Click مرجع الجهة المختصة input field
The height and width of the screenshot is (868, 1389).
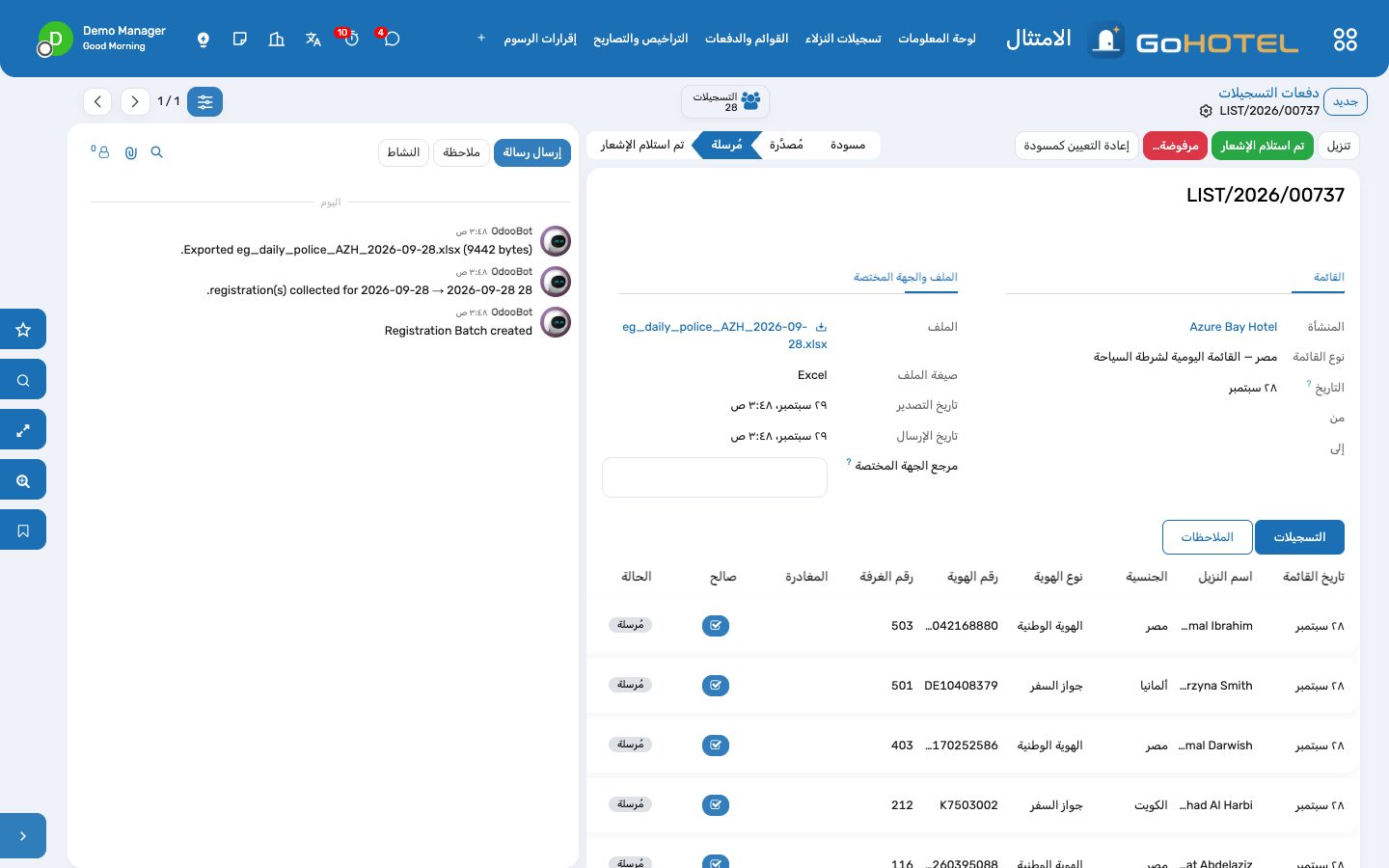click(715, 477)
